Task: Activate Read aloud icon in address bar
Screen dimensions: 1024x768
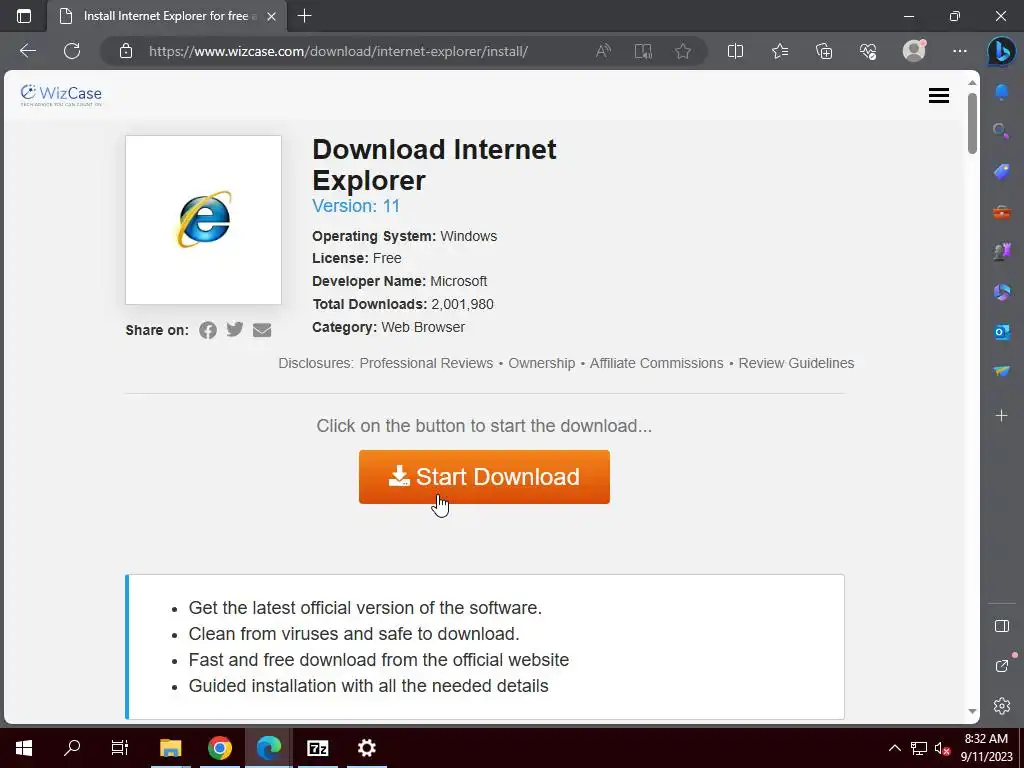Action: point(603,51)
